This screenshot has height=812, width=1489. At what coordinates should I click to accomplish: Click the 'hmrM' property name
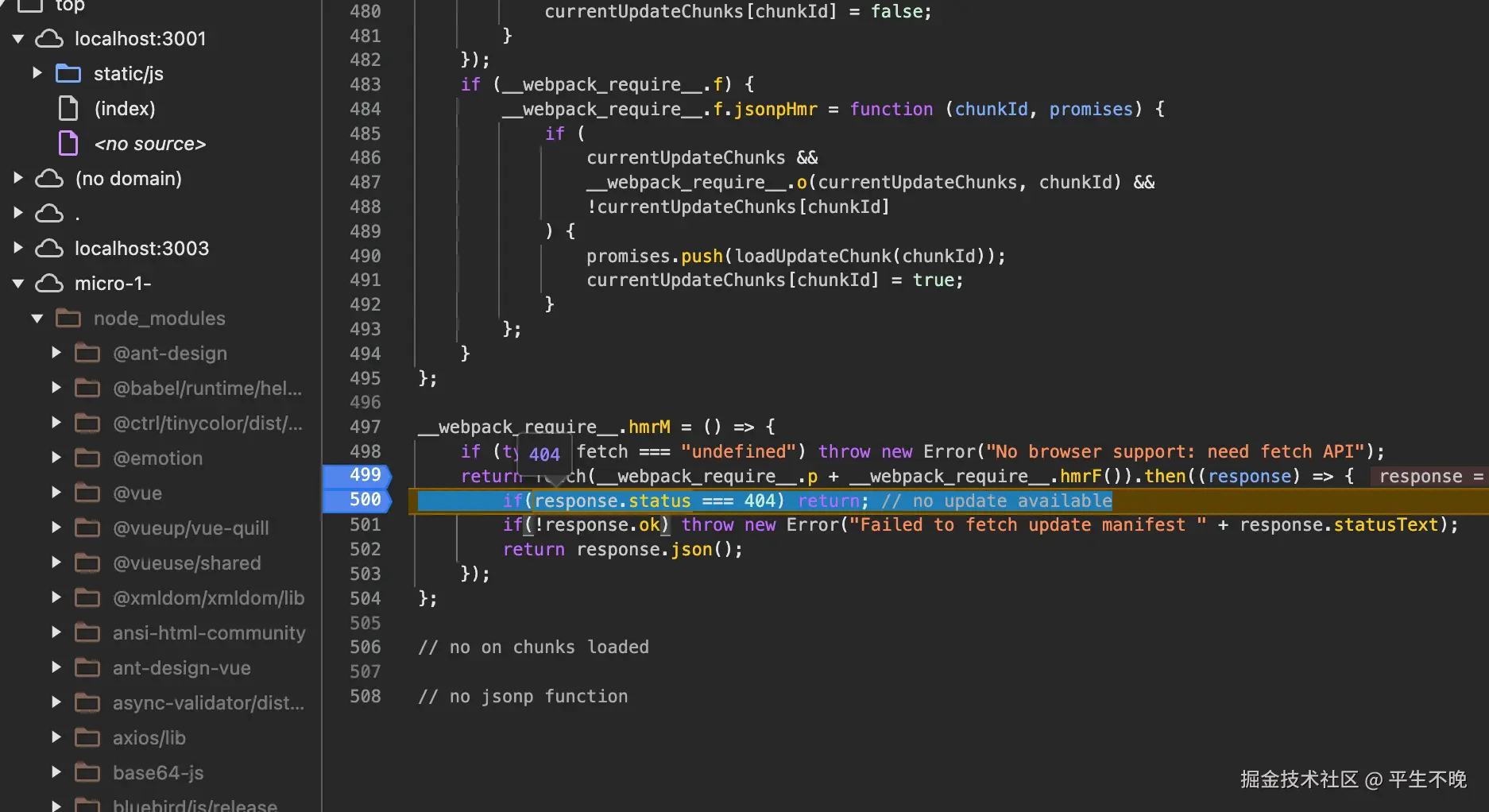click(x=649, y=427)
